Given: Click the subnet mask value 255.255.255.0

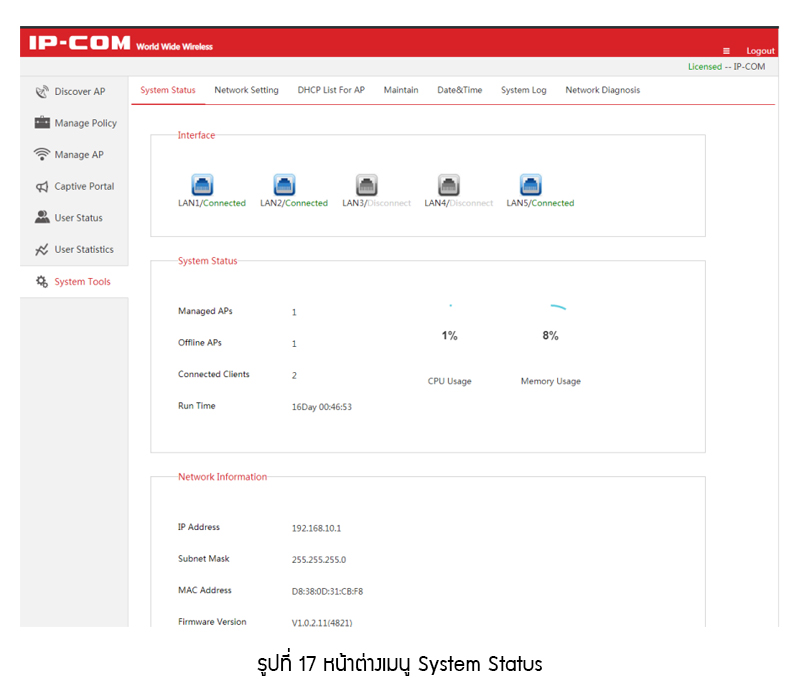Looking at the screenshot, I should point(319,560).
